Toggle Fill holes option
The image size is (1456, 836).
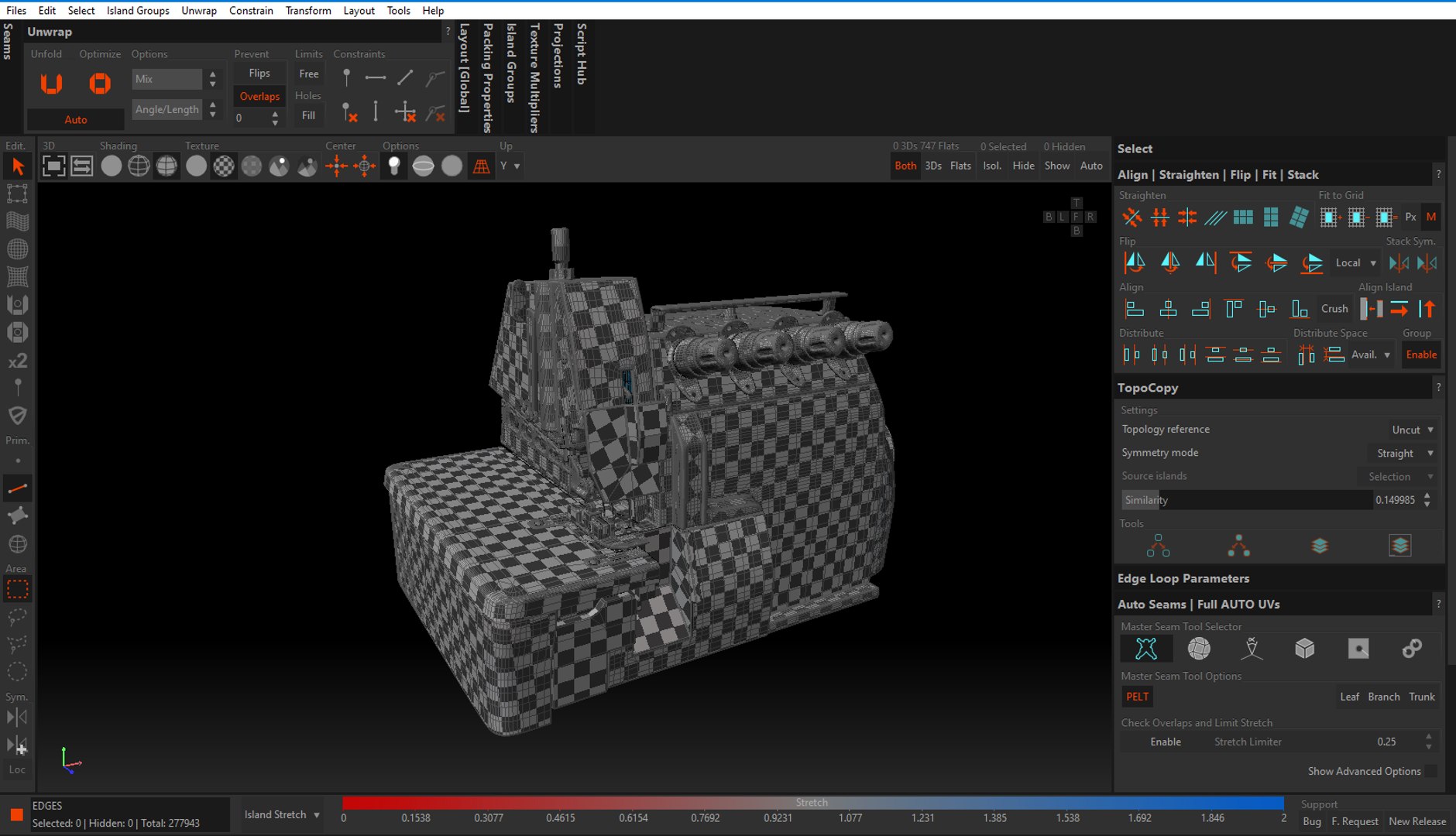tap(308, 115)
